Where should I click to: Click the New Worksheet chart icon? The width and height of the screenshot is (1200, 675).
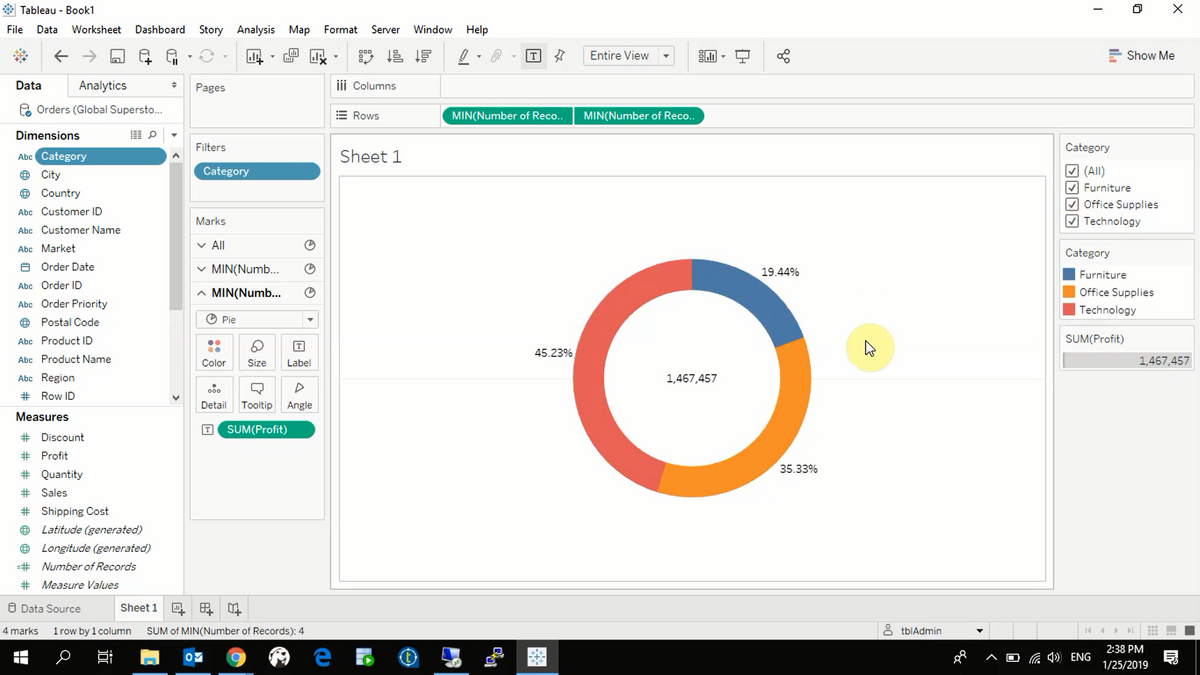point(254,56)
